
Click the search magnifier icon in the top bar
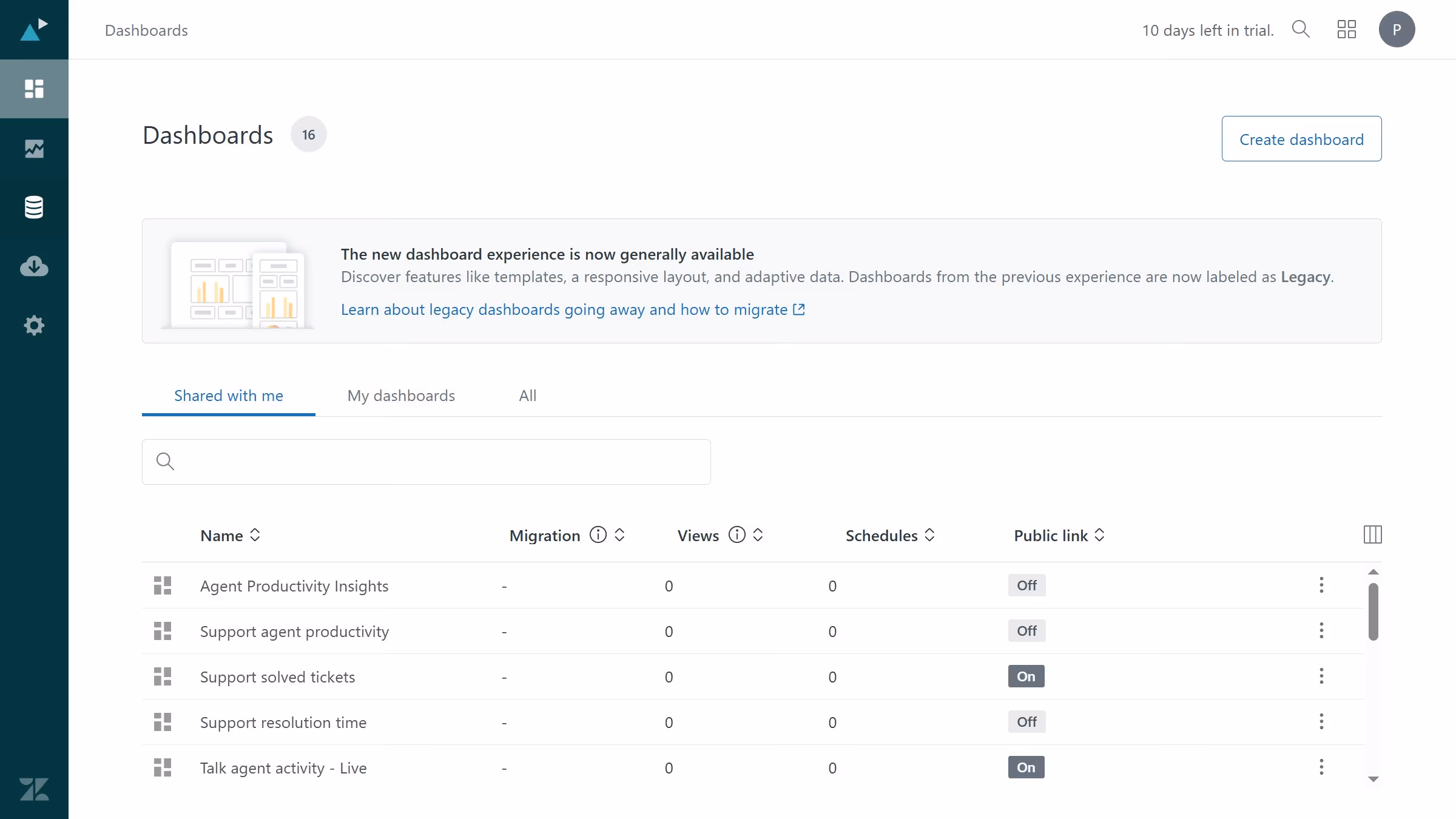coord(1300,29)
